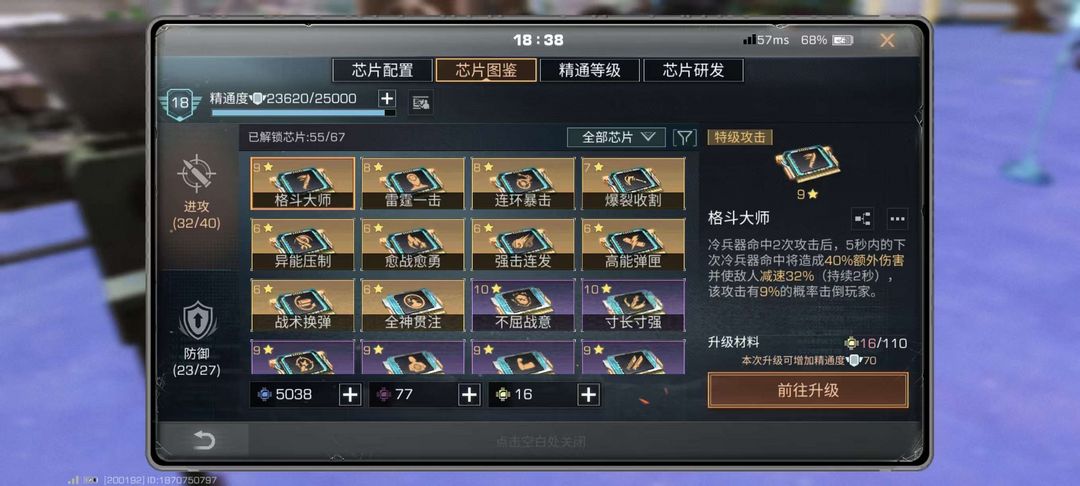Select the 雷霆一击 chip card
The image size is (1080, 486).
pos(413,184)
